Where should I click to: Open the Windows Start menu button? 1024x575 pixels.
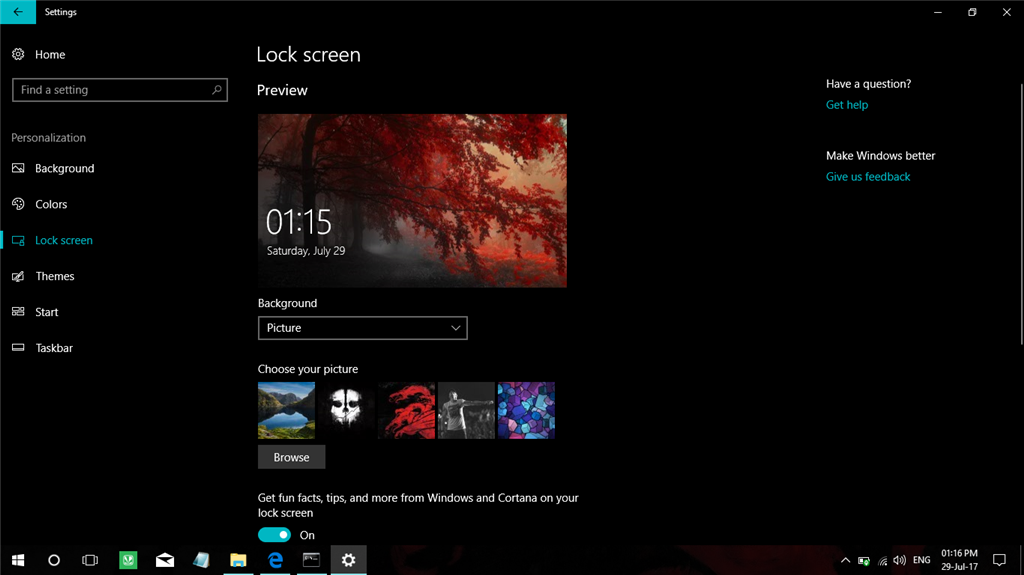18,560
